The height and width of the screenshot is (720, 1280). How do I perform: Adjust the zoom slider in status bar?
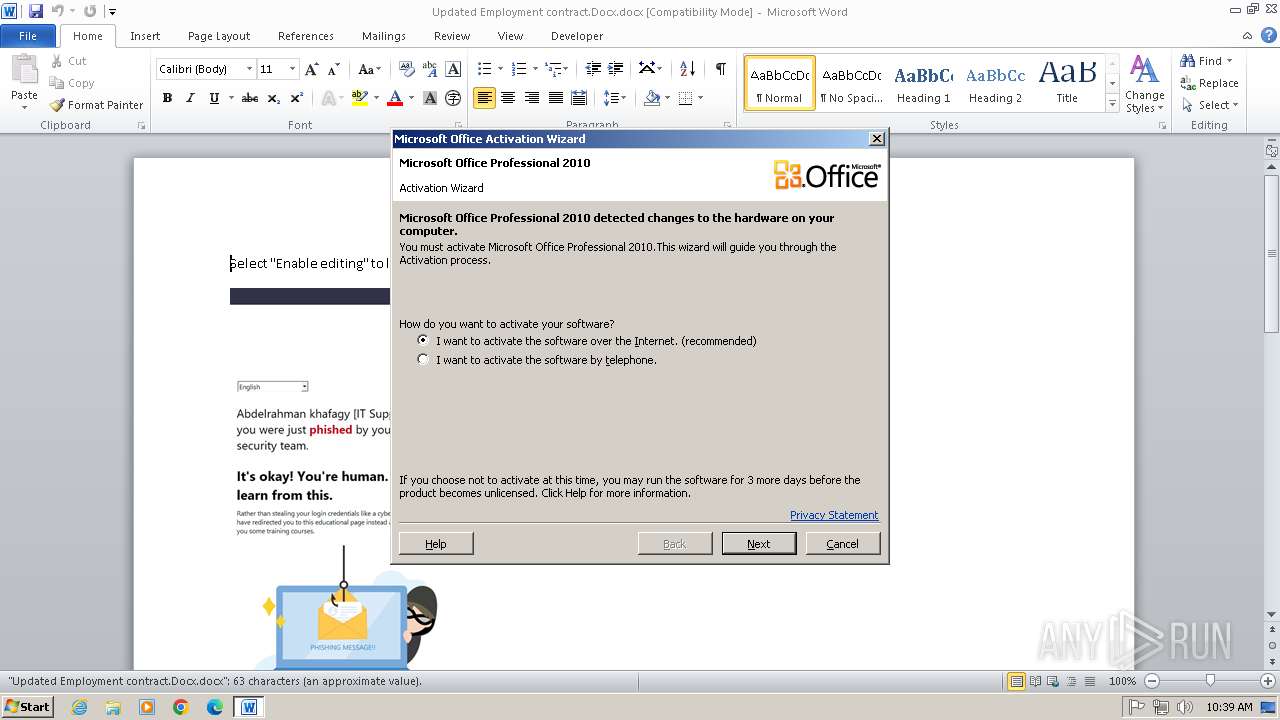pos(1209,681)
